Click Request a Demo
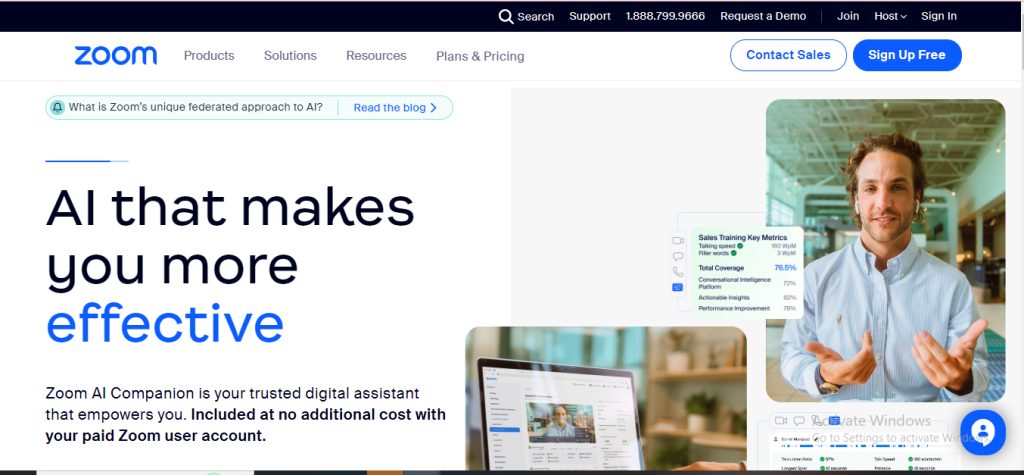 [x=763, y=16]
